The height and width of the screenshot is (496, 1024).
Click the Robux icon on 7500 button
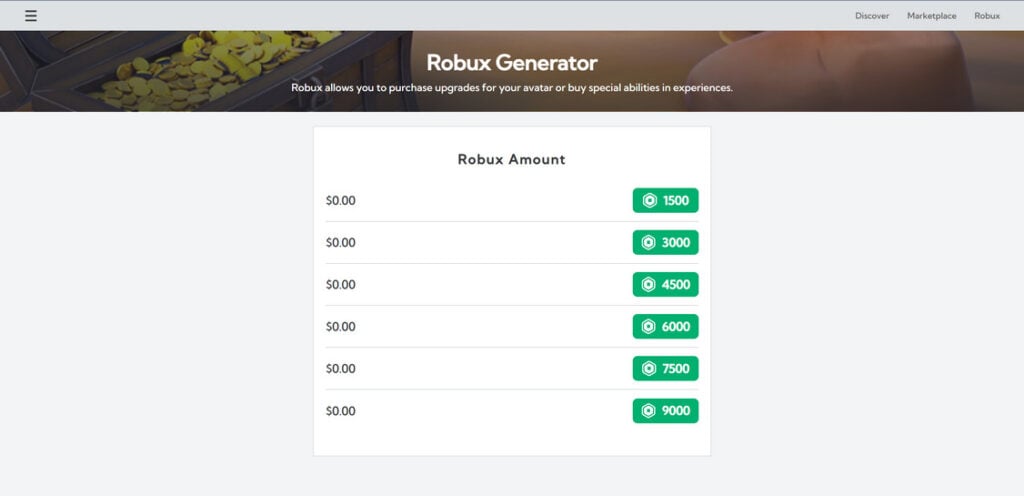click(649, 369)
